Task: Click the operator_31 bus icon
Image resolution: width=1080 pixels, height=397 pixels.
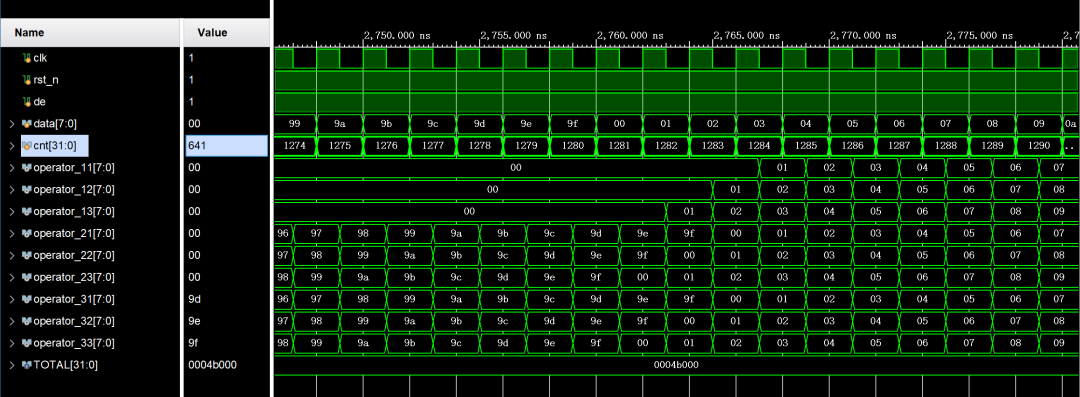Action: pos(27,299)
